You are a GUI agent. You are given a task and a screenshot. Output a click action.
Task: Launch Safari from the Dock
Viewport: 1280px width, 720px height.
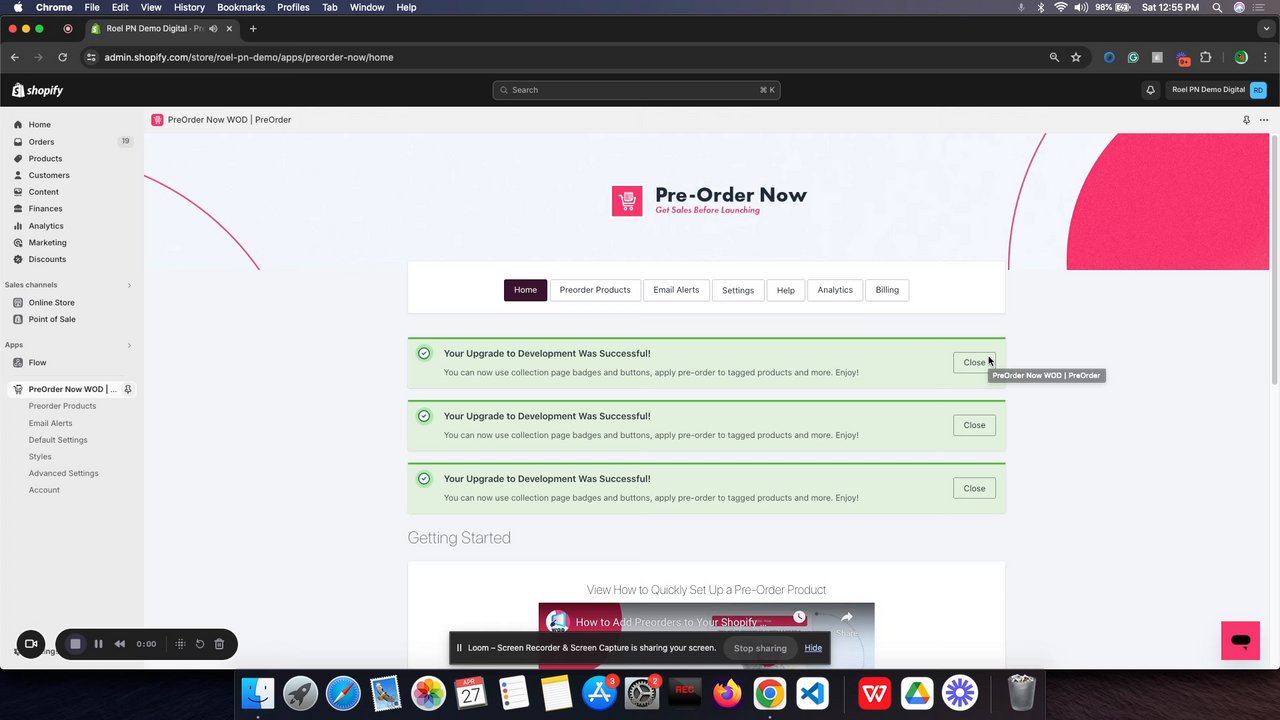(x=342, y=693)
